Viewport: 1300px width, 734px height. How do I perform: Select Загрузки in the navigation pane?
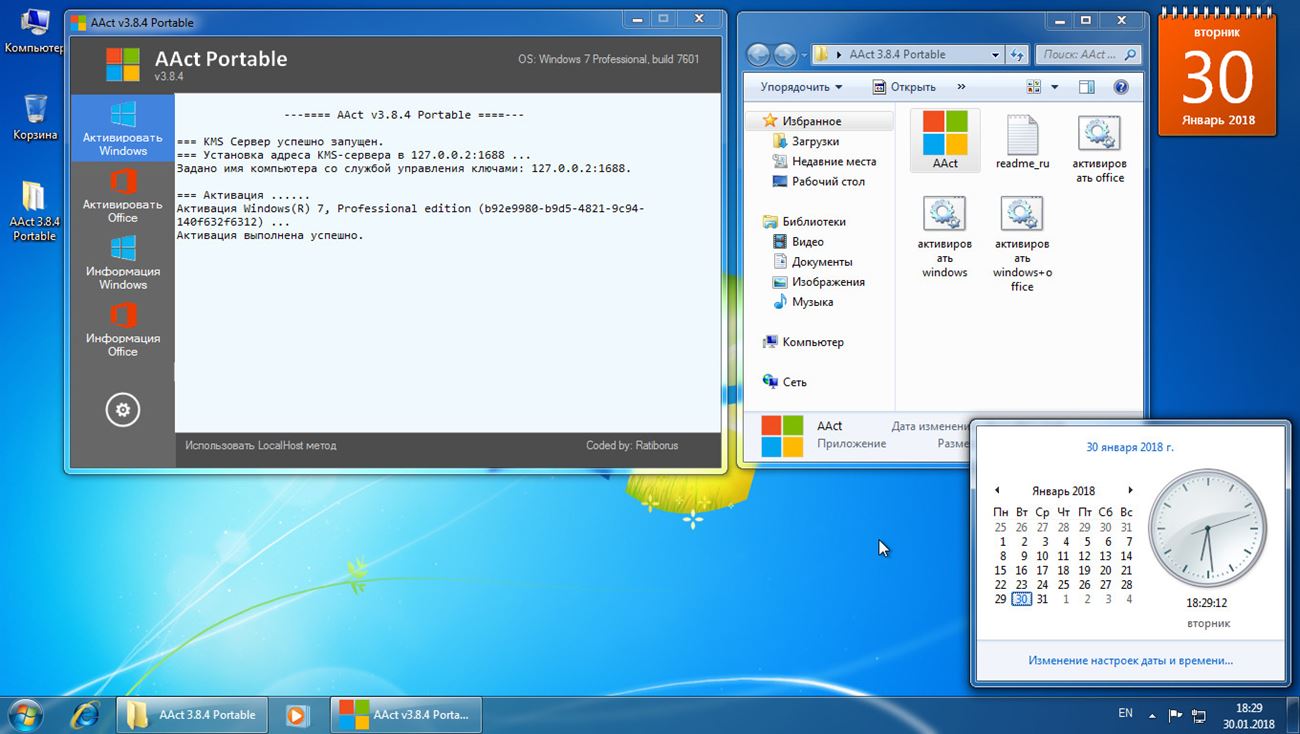(815, 141)
